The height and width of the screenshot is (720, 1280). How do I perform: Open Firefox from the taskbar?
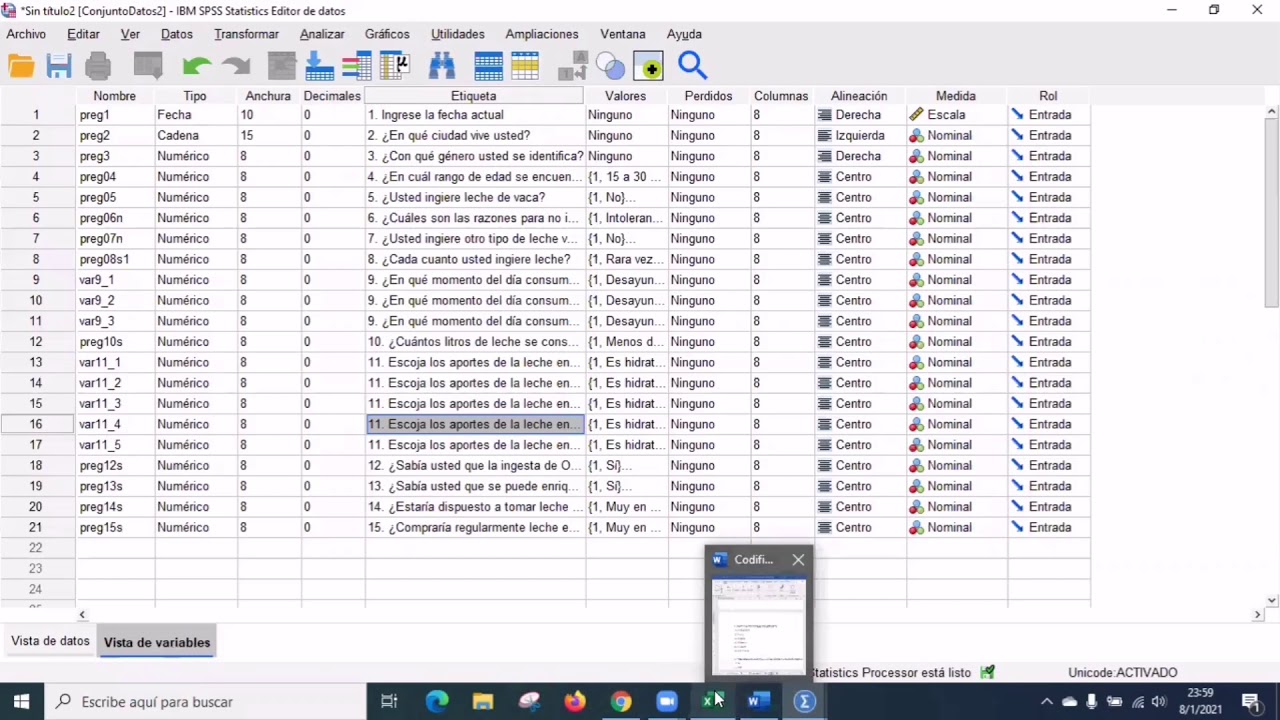[574, 702]
